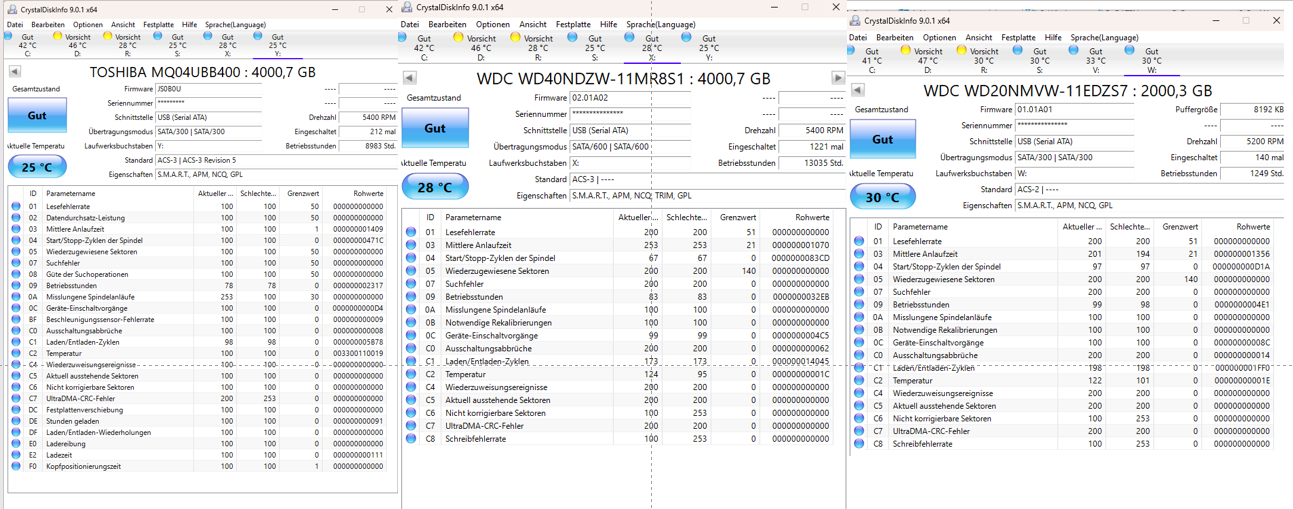This screenshot has height=509, width=1293.
Task: Go to previous disk in WD40NDZW window
Action: [x=410, y=77]
